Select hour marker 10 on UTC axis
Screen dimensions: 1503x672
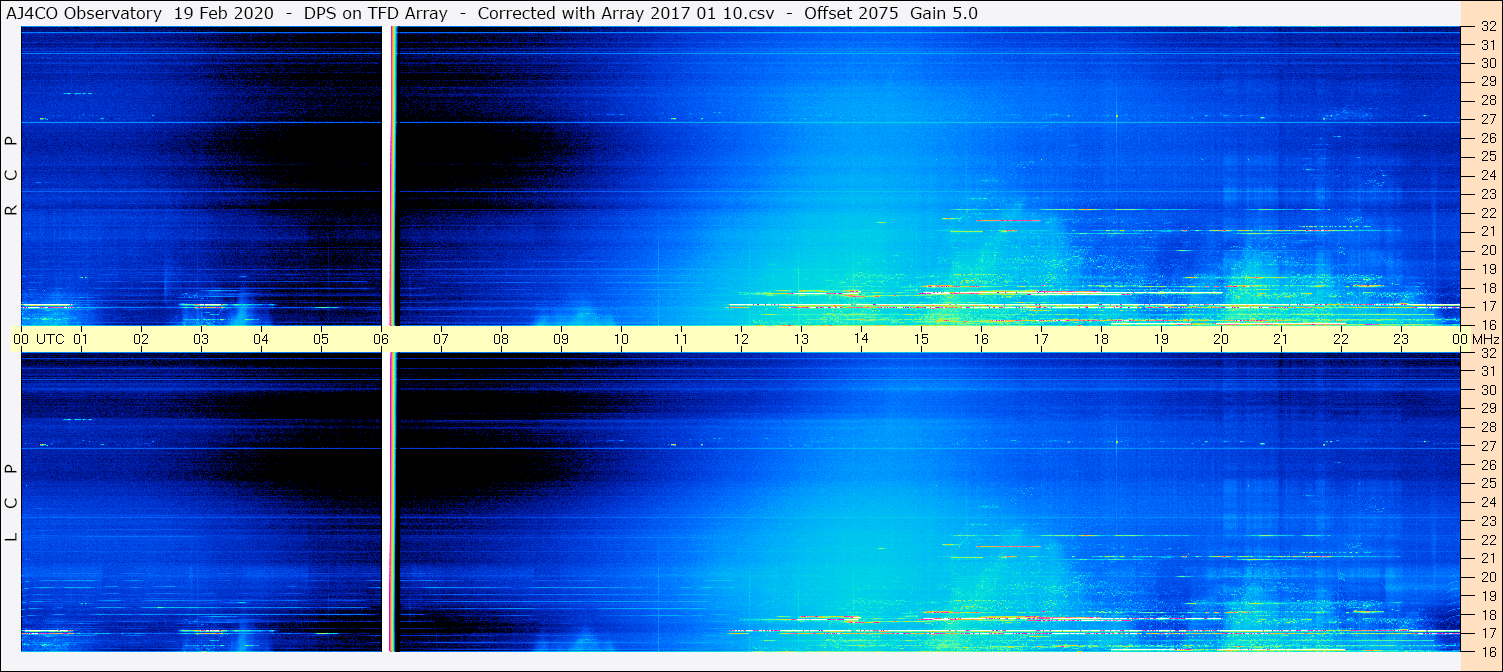coord(621,339)
